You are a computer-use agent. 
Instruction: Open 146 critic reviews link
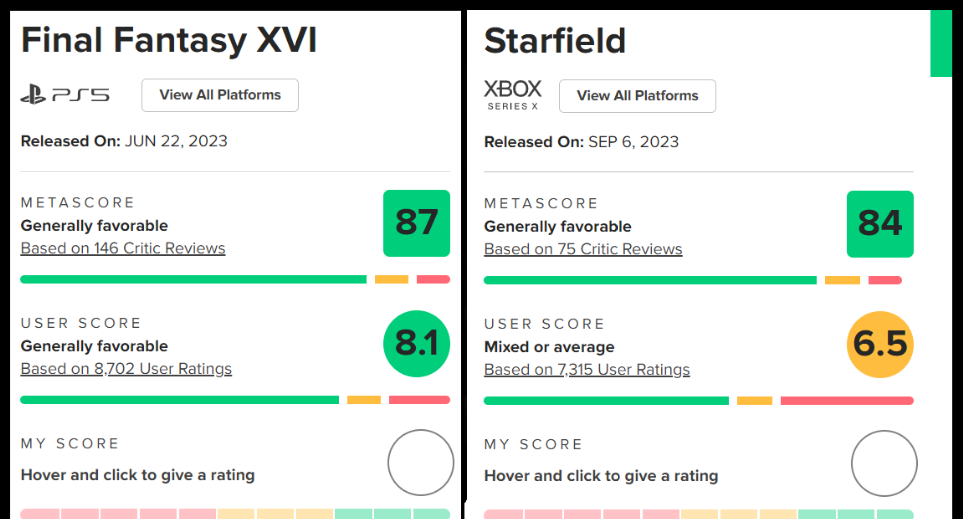tap(123, 249)
